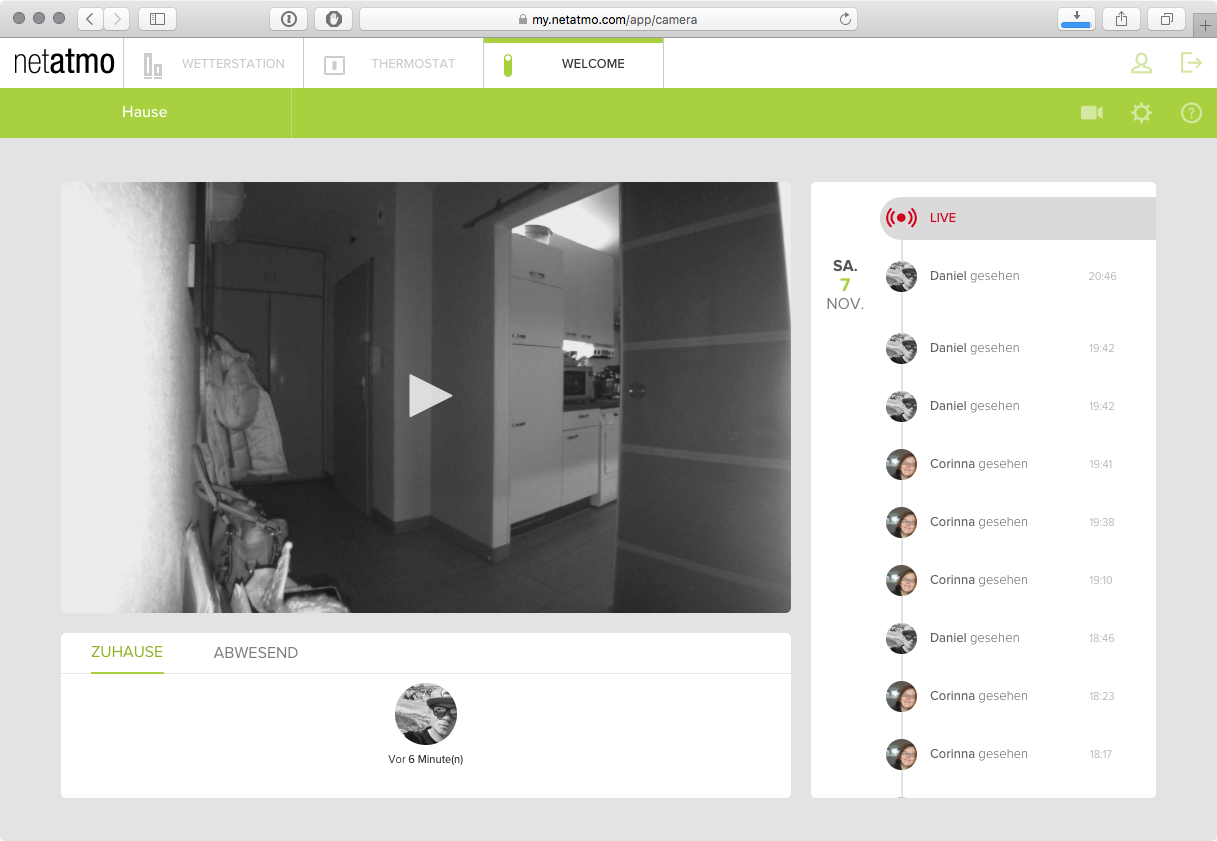Click the Netatmo logo
This screenshot has height=841, width=1217.
64,63
